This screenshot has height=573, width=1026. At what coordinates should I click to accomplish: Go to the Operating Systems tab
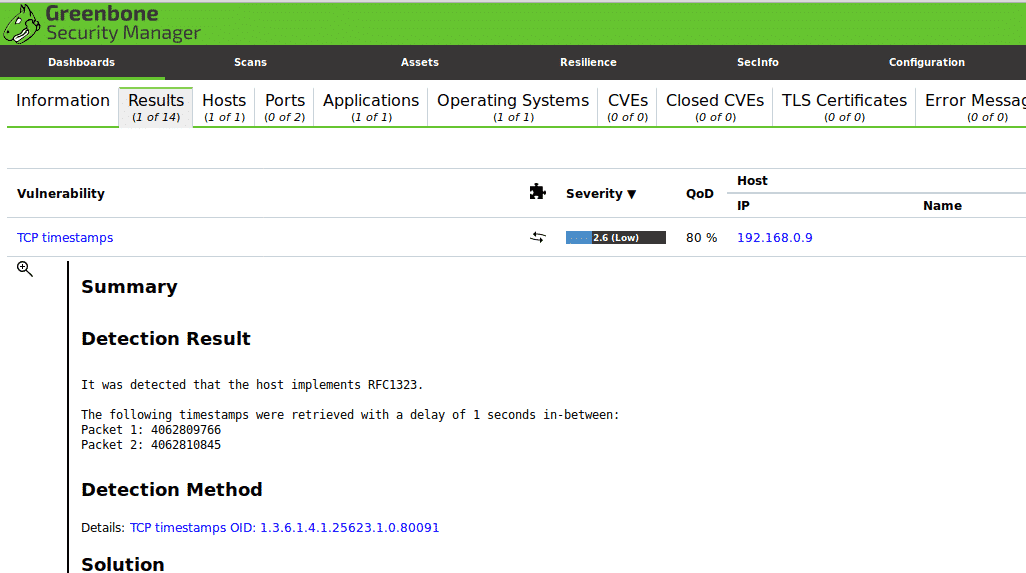[513, 107]
